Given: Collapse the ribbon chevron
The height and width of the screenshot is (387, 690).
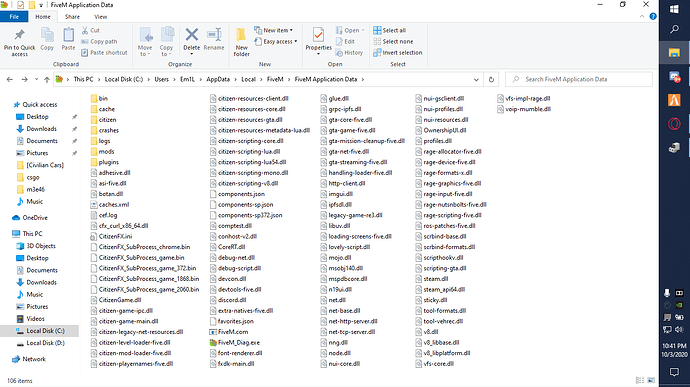Looking at the screenshot, I should pyautogui.click(x=642, y=16).
